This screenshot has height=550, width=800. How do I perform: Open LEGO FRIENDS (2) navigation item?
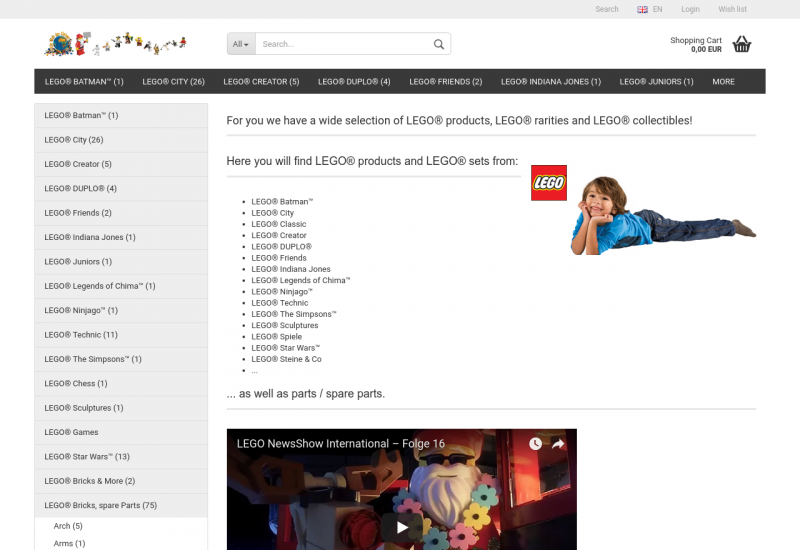445,82
